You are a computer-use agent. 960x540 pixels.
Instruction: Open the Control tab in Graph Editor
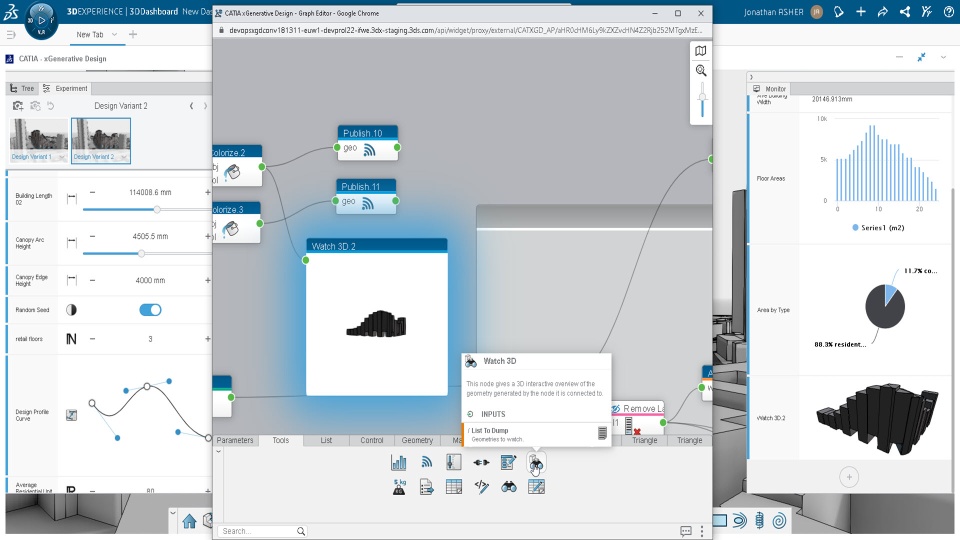(372, 440)
